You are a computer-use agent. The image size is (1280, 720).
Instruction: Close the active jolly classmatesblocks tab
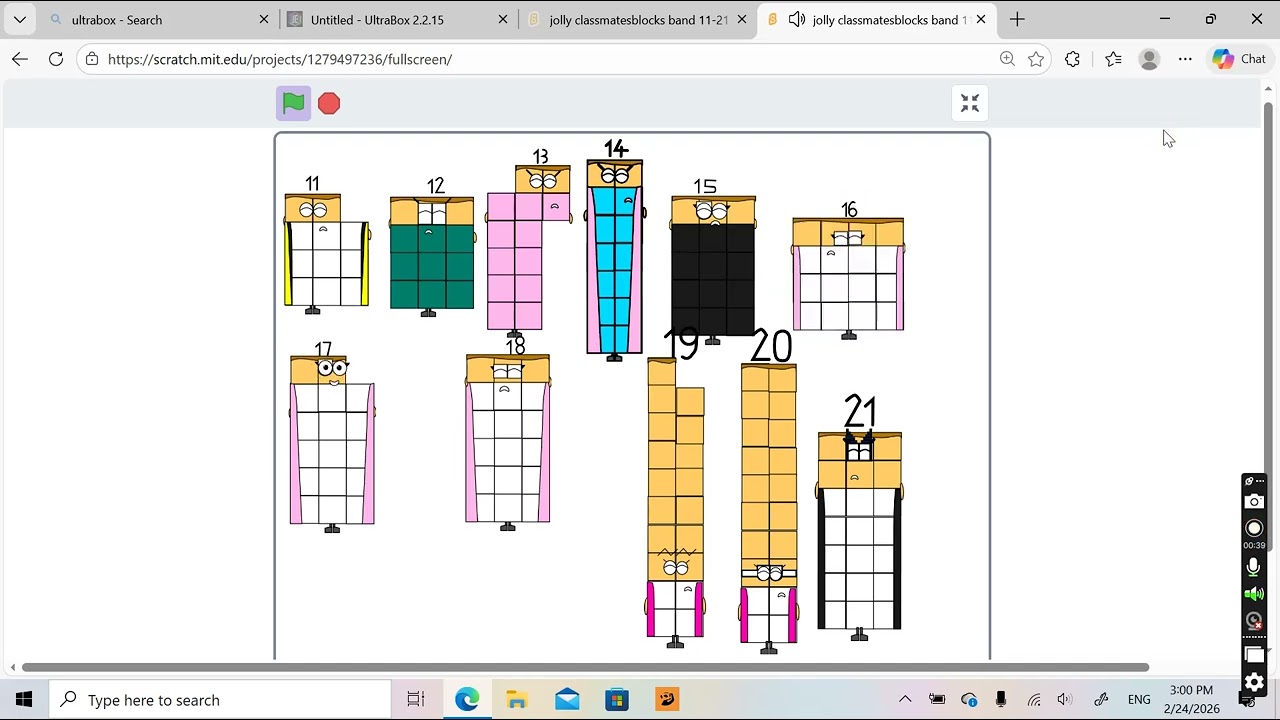(x=981, y=19)
